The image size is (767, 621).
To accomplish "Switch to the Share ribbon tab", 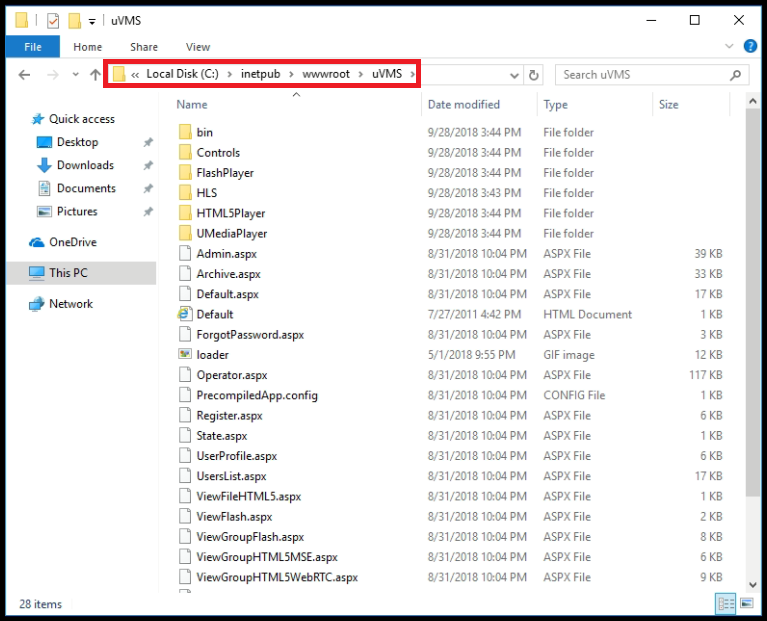I will [144, 47].
